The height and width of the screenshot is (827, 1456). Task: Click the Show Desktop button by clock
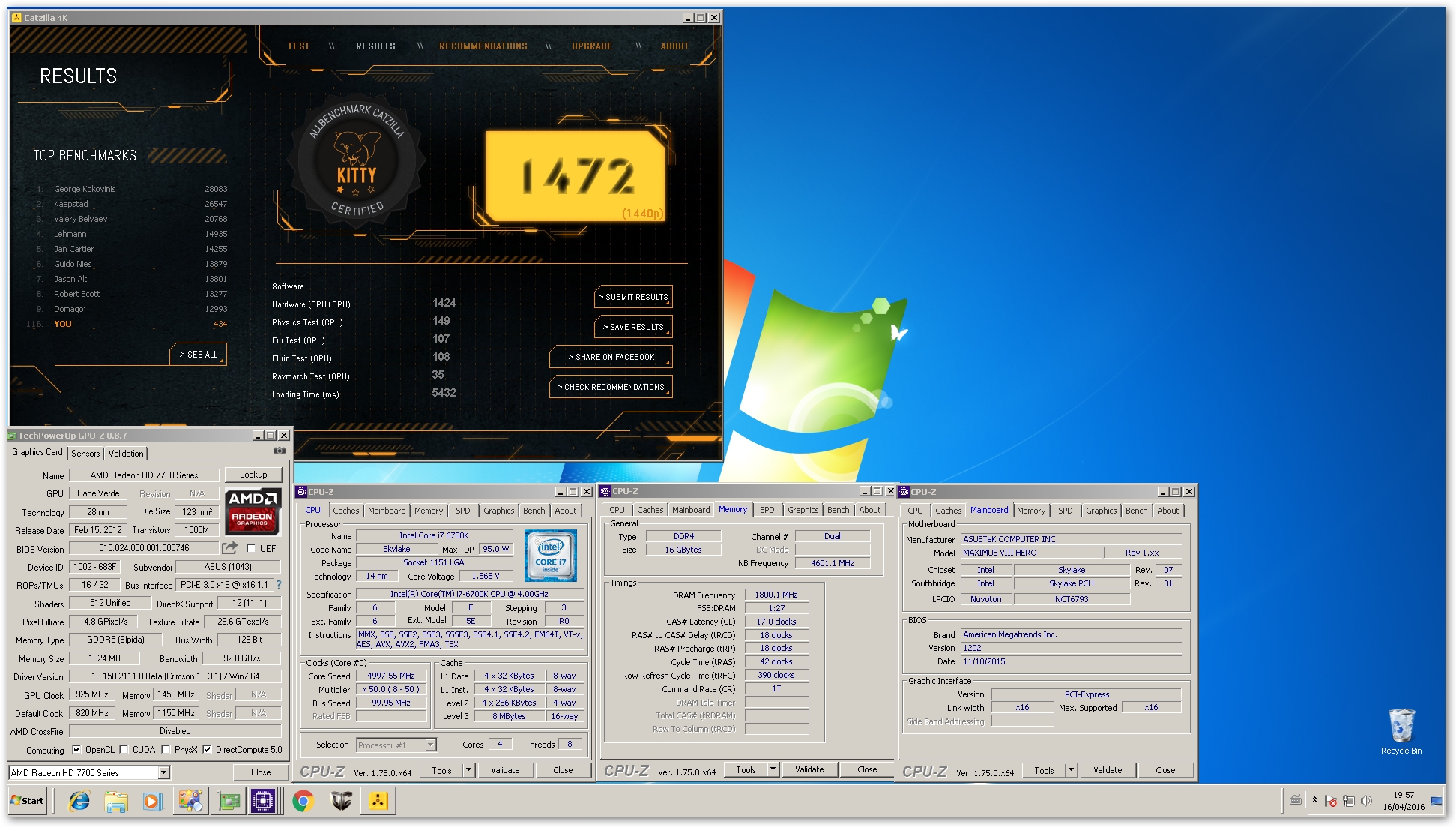(1437, 801)
